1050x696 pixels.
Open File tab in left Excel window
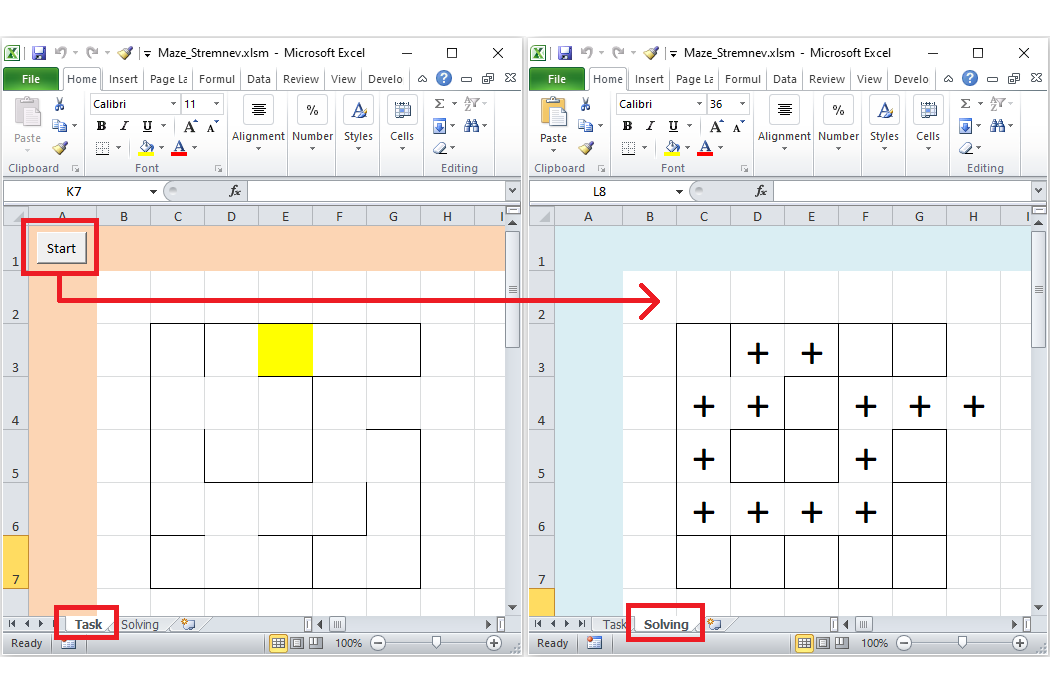tap(31, 79)
